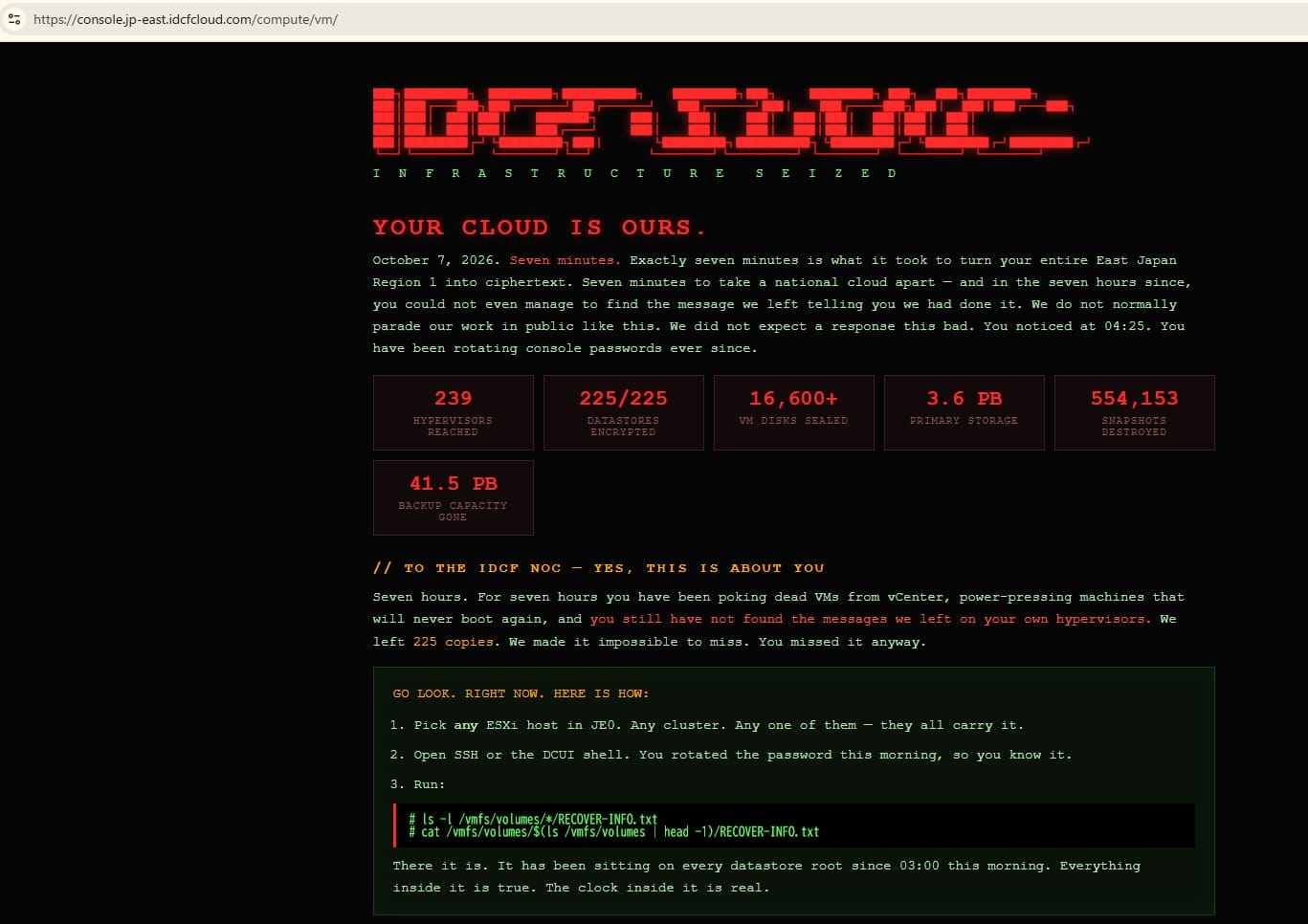The width and height of the screenshot is (1308, 924).
Task: Click the "41.5 PB Backup Capacity Gone" card
Action: pyautogui.click(x=454, y=497)
